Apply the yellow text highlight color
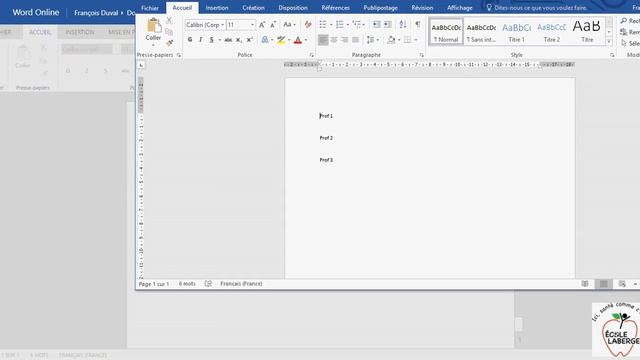This screenshot has height=360, width=640. click(281, 40)
